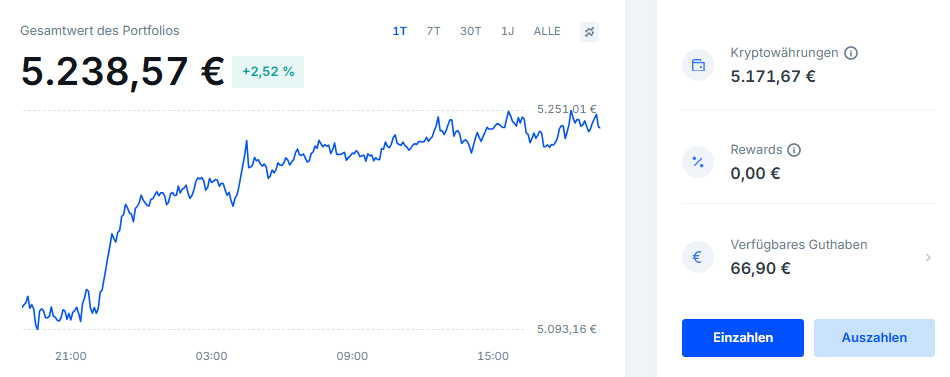The height and width of the screenshot is (377, 950).
Task: Click the percent Rewards icon
Action: (x=697, y=161)
